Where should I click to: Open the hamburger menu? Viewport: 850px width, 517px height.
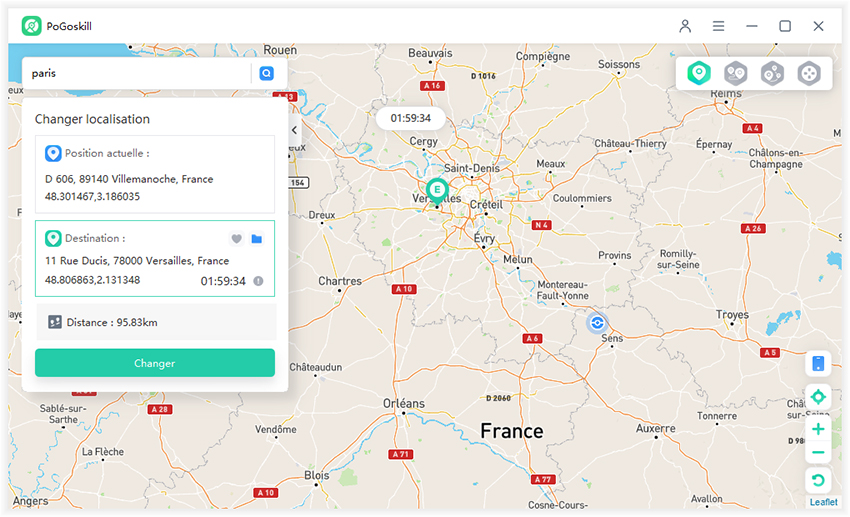point(718,26)
